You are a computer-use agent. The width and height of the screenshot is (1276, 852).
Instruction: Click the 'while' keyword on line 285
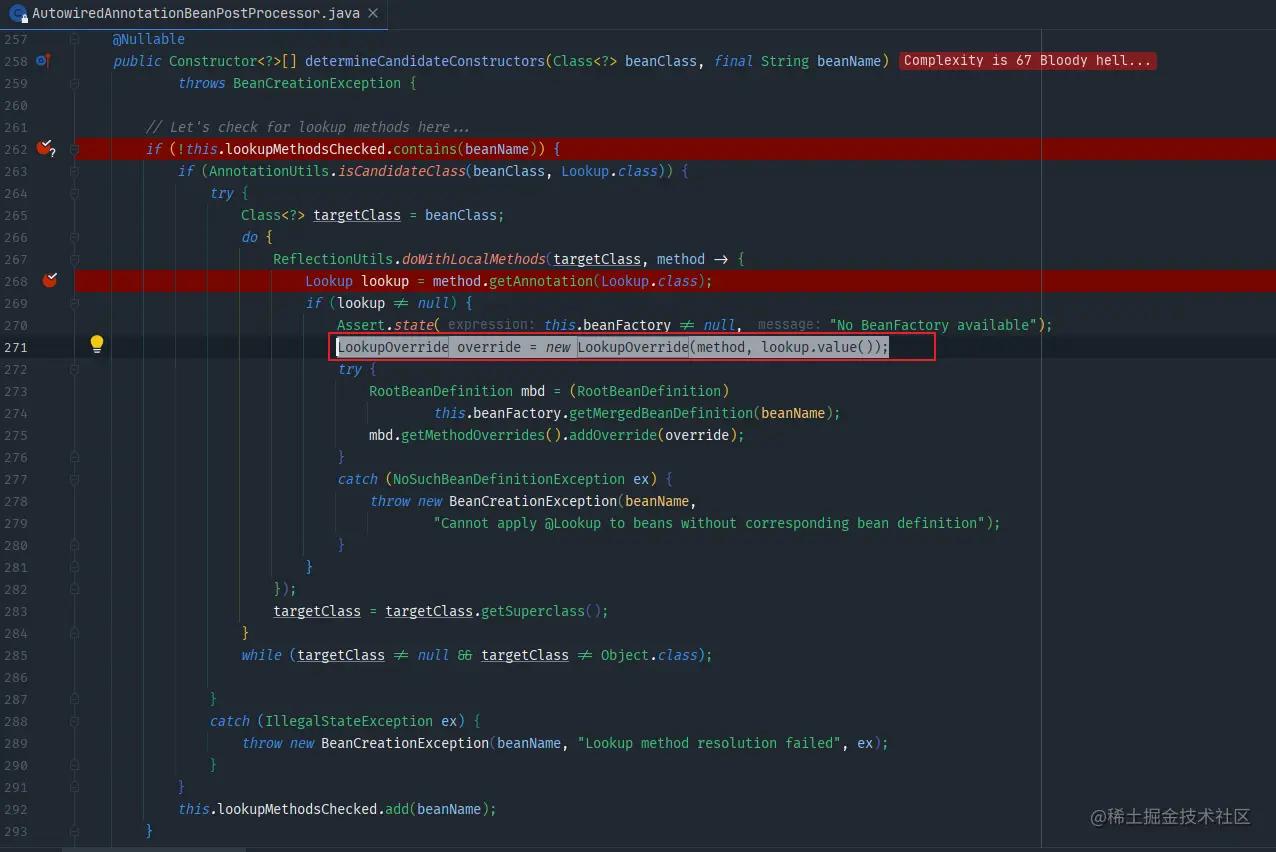pos(261,655)
